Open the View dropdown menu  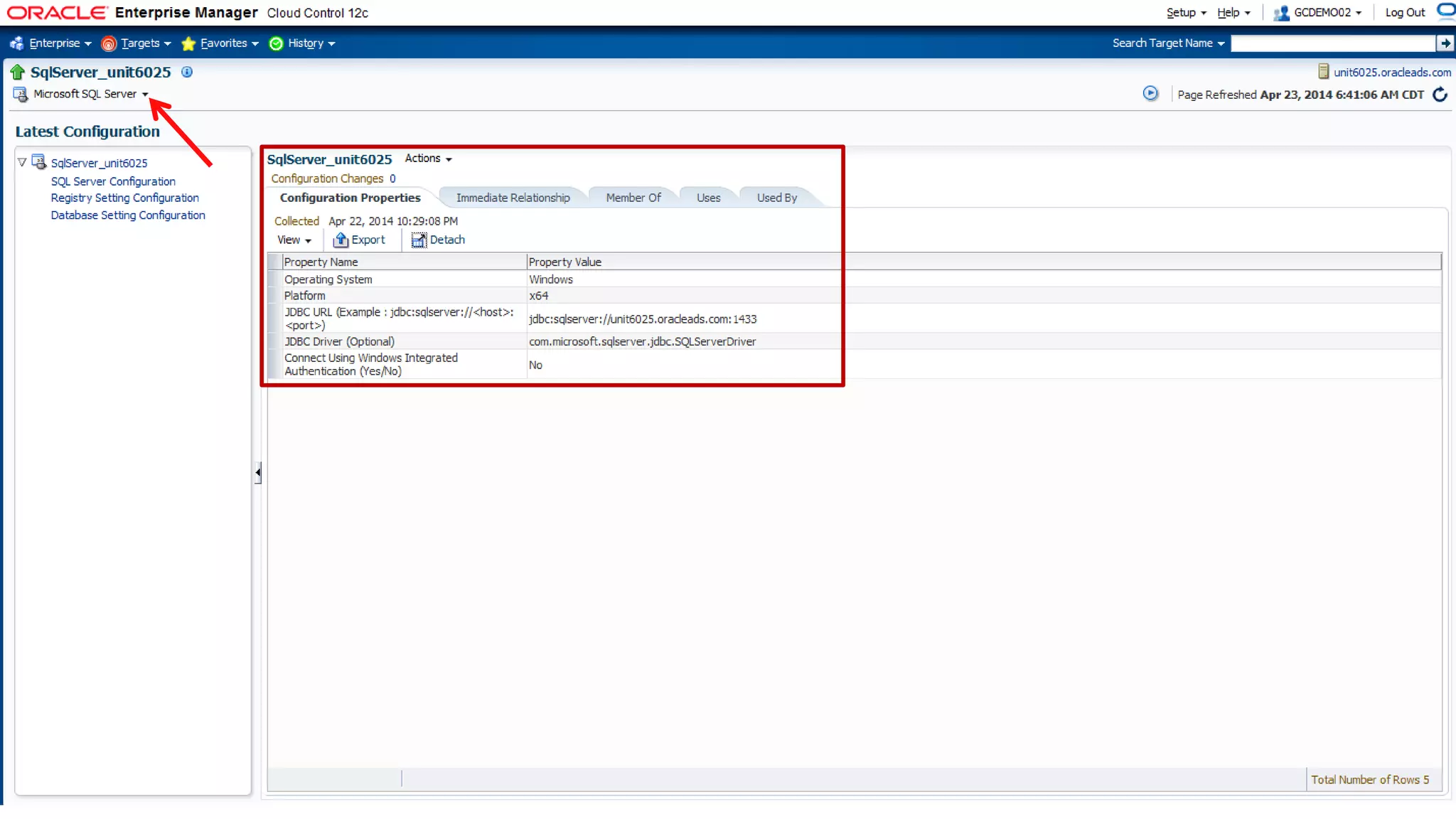pos(294,240)
